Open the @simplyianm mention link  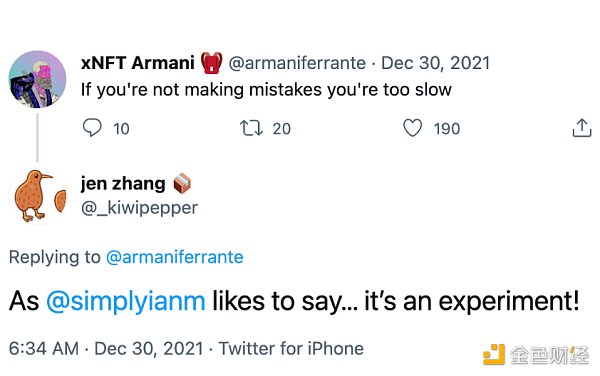pos(126,301)
